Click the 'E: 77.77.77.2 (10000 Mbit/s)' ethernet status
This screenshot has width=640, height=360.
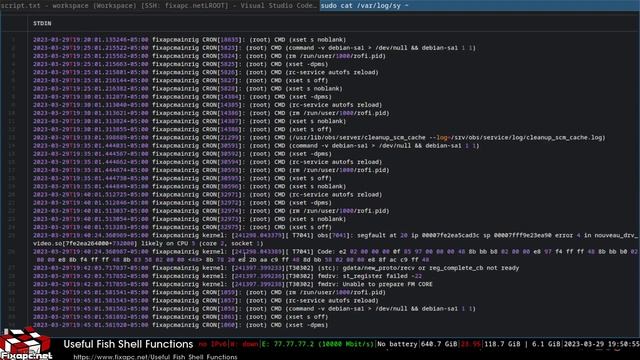click(317, 344)
